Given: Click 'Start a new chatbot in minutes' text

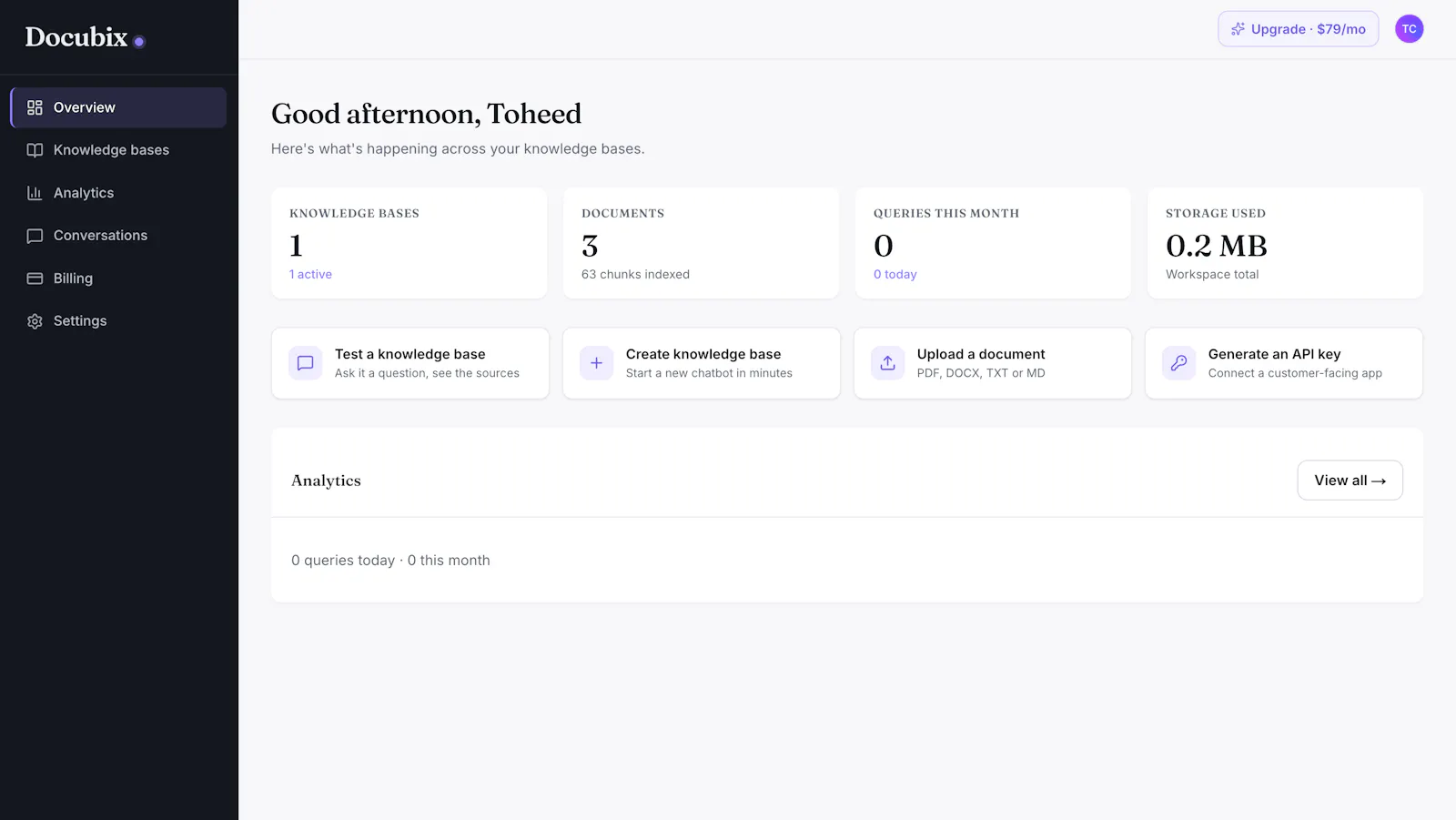Looking at the screenshot, I should 709,373.
